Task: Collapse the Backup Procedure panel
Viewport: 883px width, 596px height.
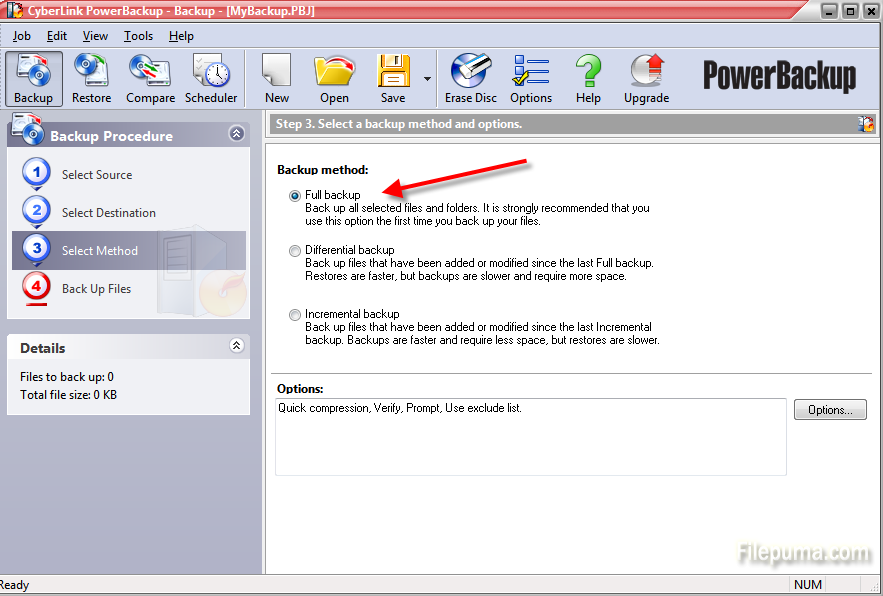Action: (x=236, y=134)
